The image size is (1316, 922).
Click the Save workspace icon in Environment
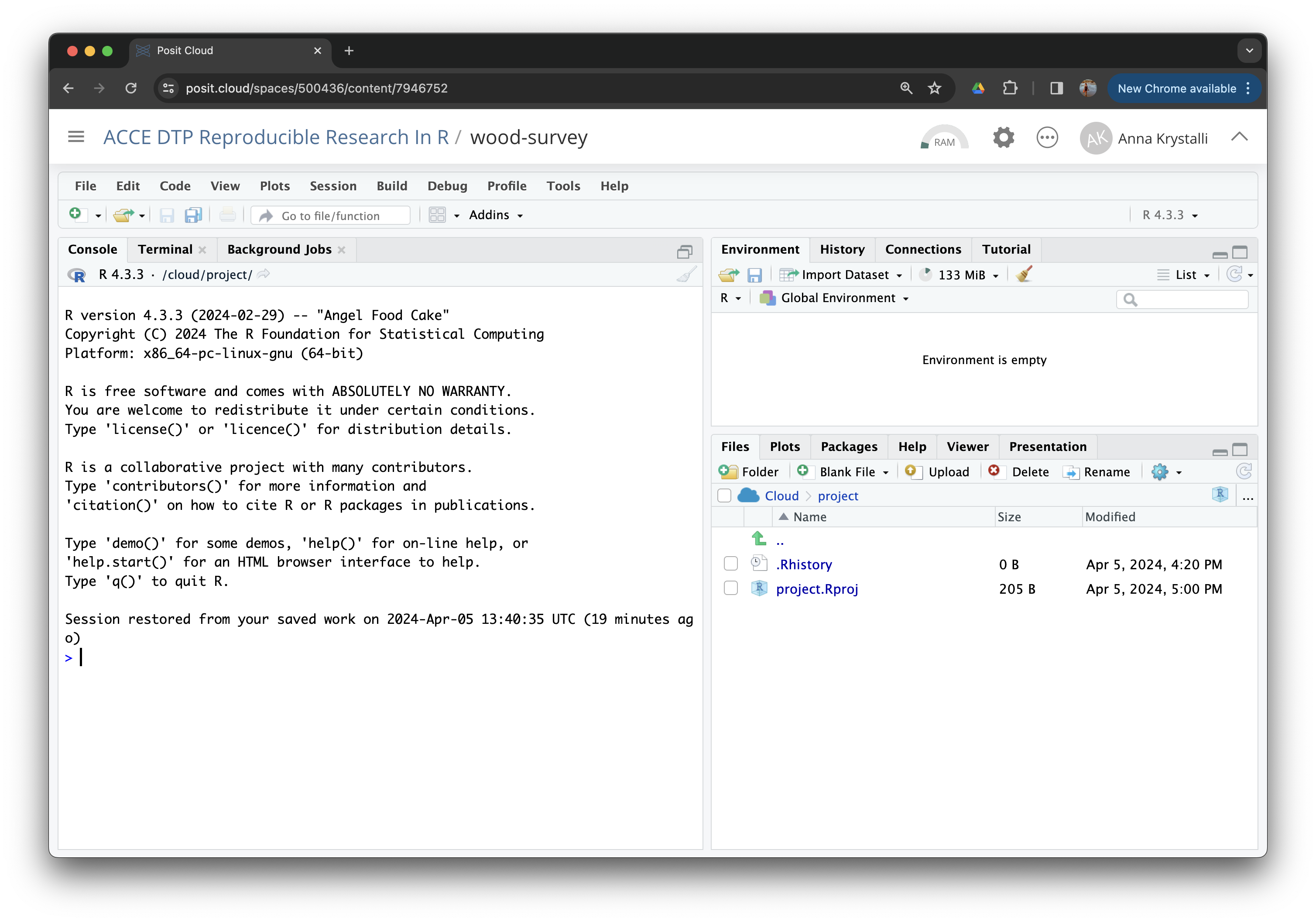click(x=754, y=275)
